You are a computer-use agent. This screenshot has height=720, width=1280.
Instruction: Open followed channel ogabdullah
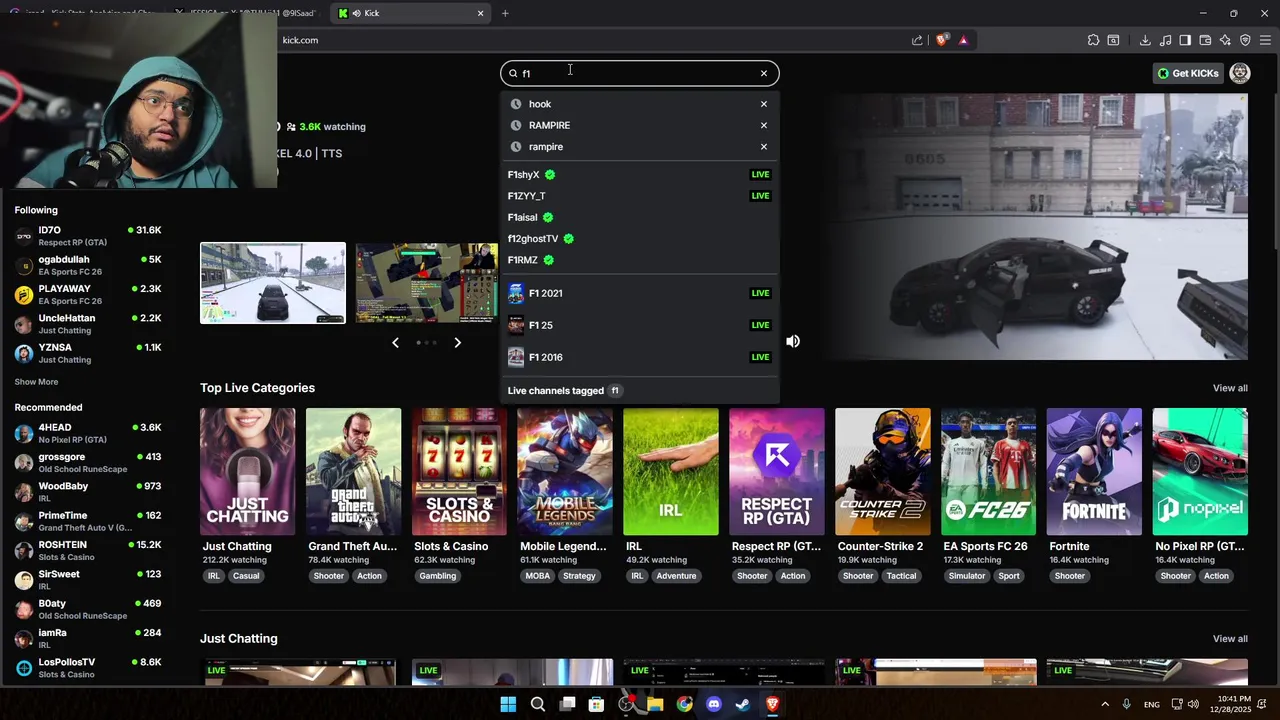point(88,265)
